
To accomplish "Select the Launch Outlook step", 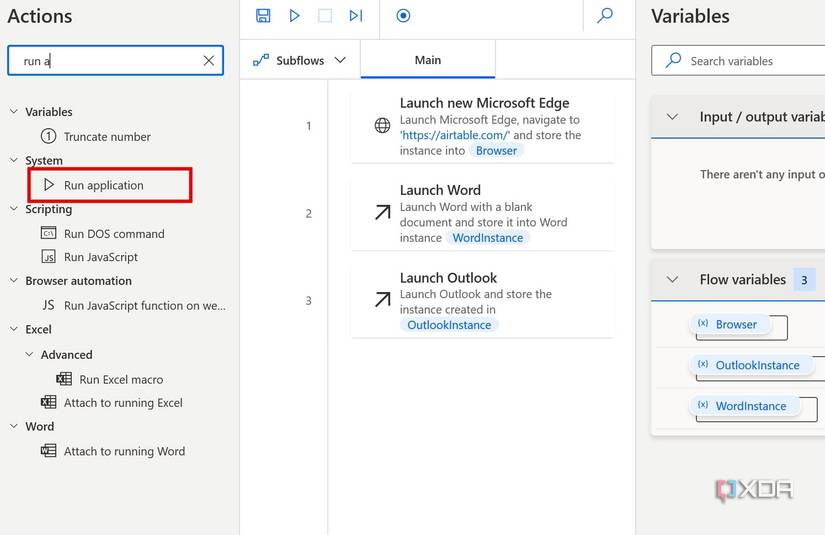I will pyautogui.click(x=482, y=301).
